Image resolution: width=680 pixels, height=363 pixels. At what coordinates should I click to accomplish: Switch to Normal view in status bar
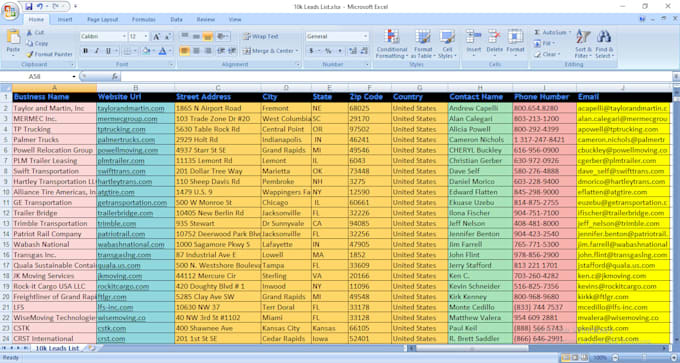pyautogui.click(x=566, y=358)
